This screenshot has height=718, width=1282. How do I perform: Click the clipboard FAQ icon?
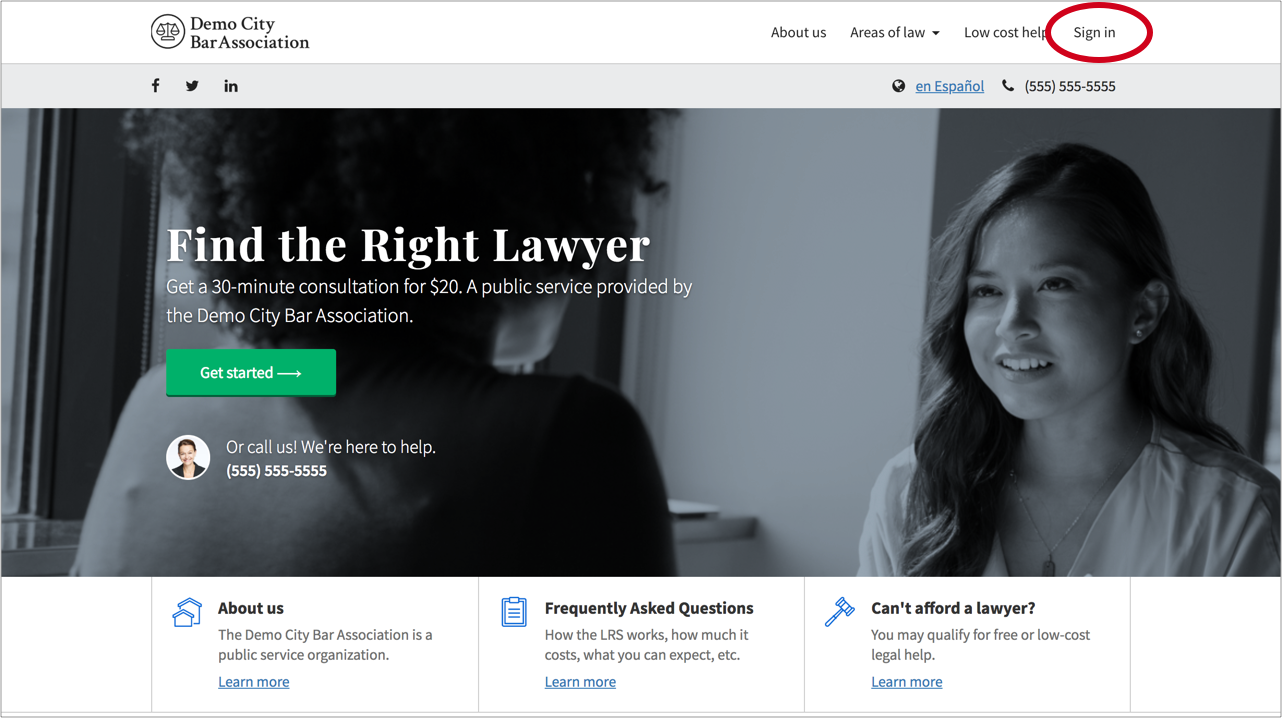click(x=514, y=612)
